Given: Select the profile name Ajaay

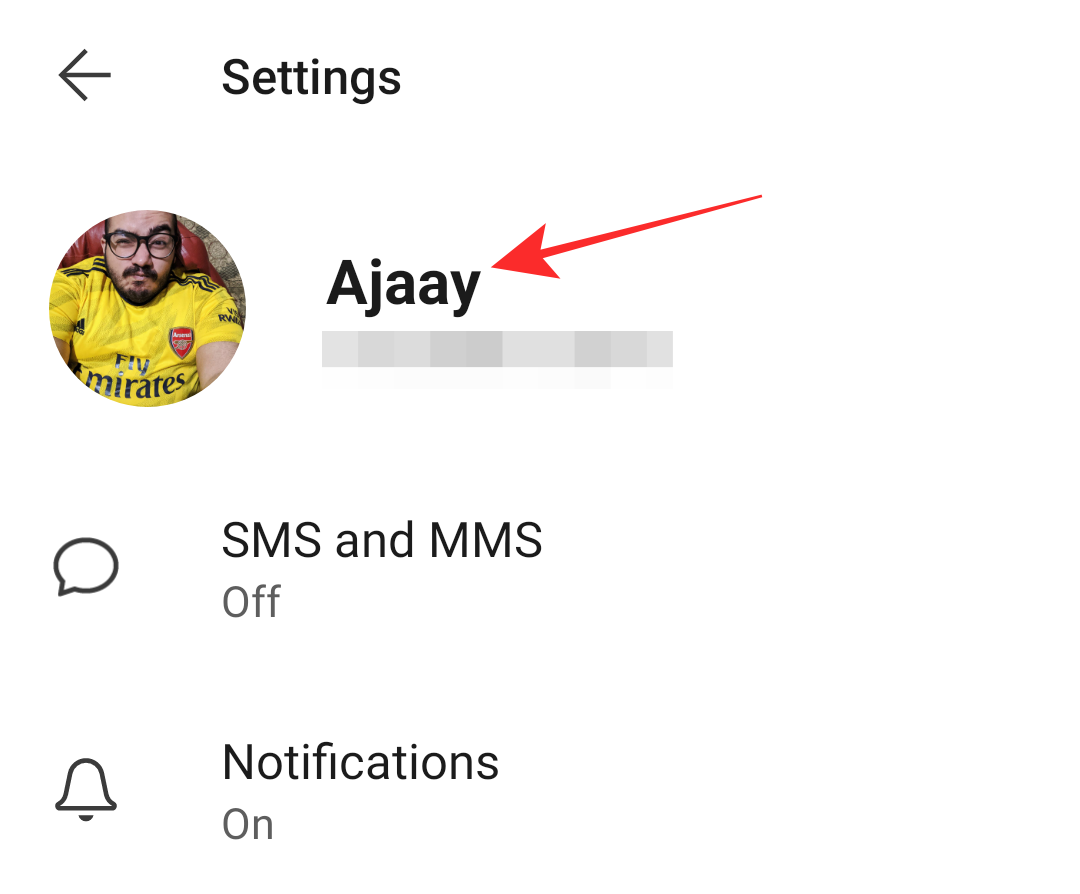Looking at the screenshot, I should coord(403,284).
